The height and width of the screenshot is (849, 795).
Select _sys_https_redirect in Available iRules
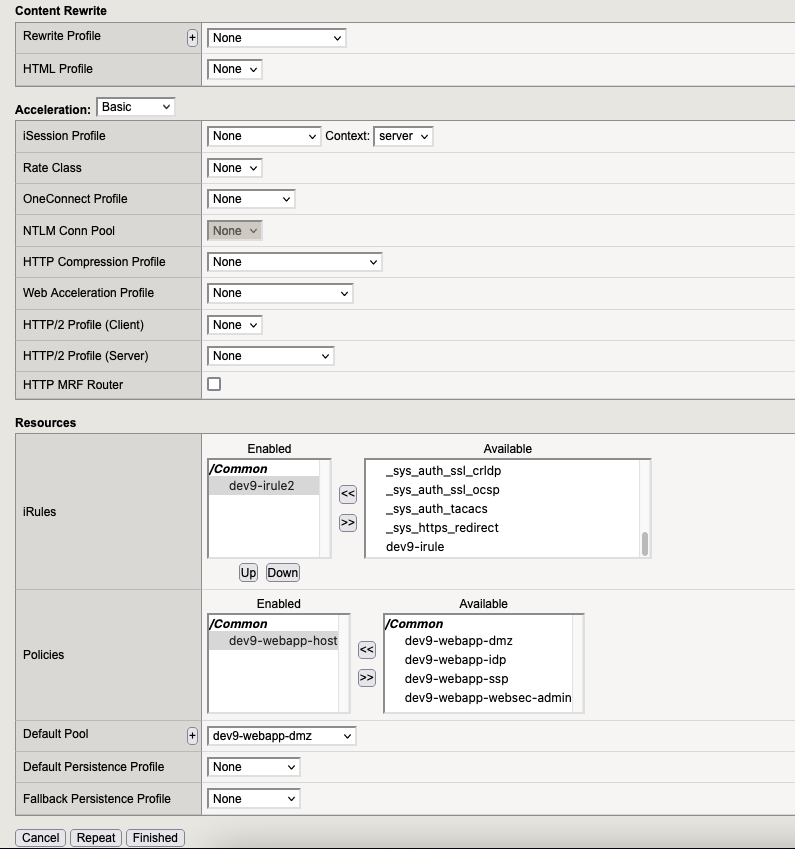coord(442,528)
